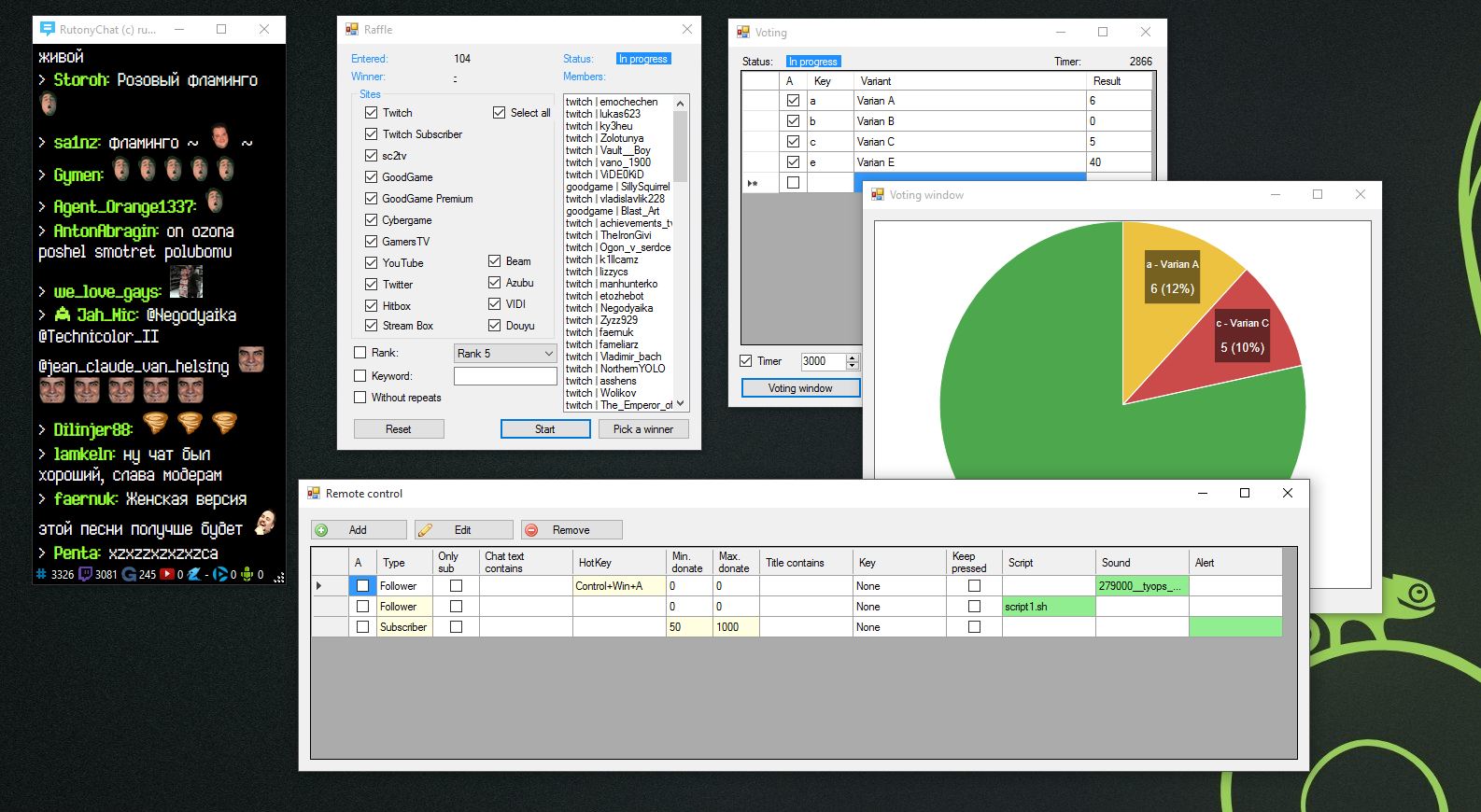Click the GoodGame G icon in status bar

coord(129,574)
